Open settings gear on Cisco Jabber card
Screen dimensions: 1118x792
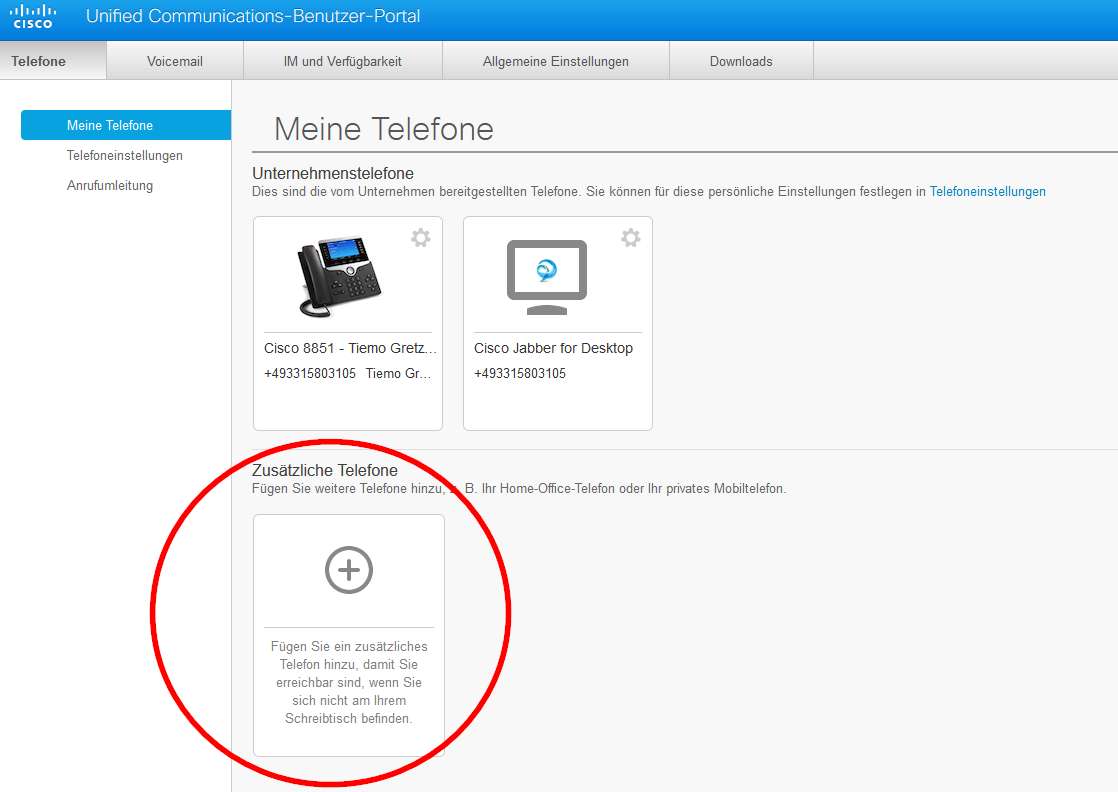point(630,237)
